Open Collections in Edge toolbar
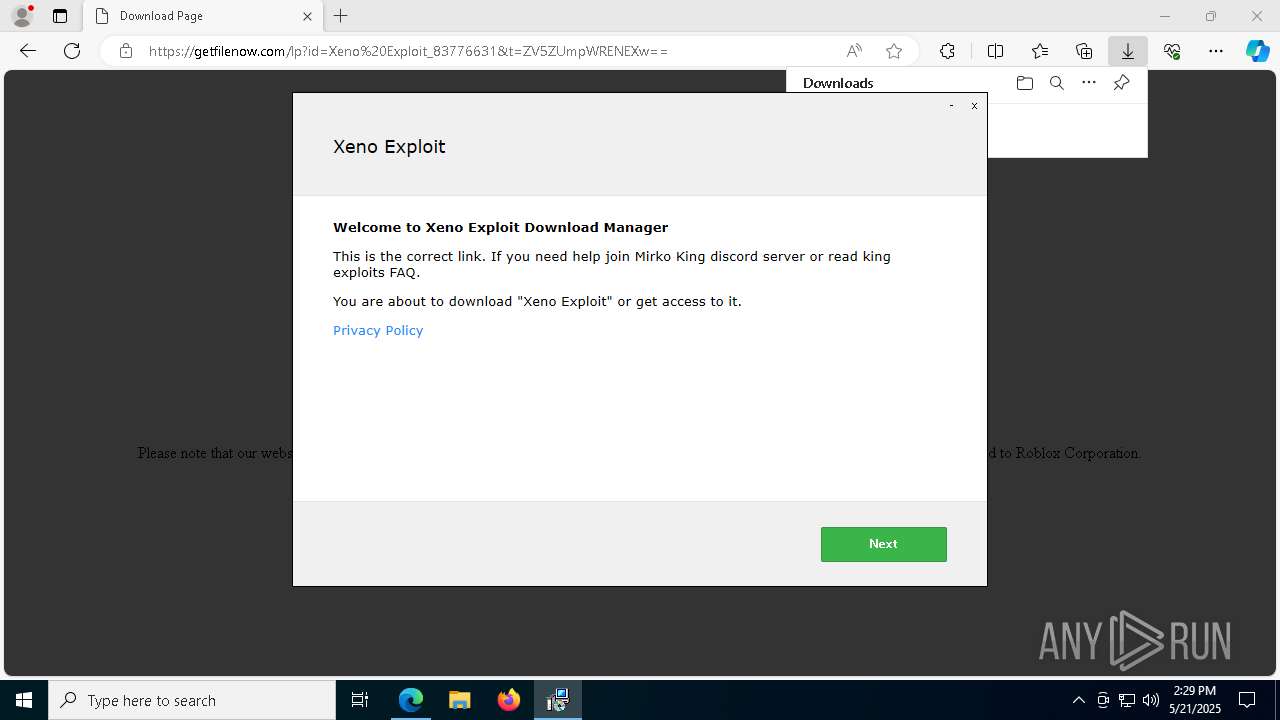Image resolution: width=1280 pixels, height=720 pixels. pos(1084,51)
